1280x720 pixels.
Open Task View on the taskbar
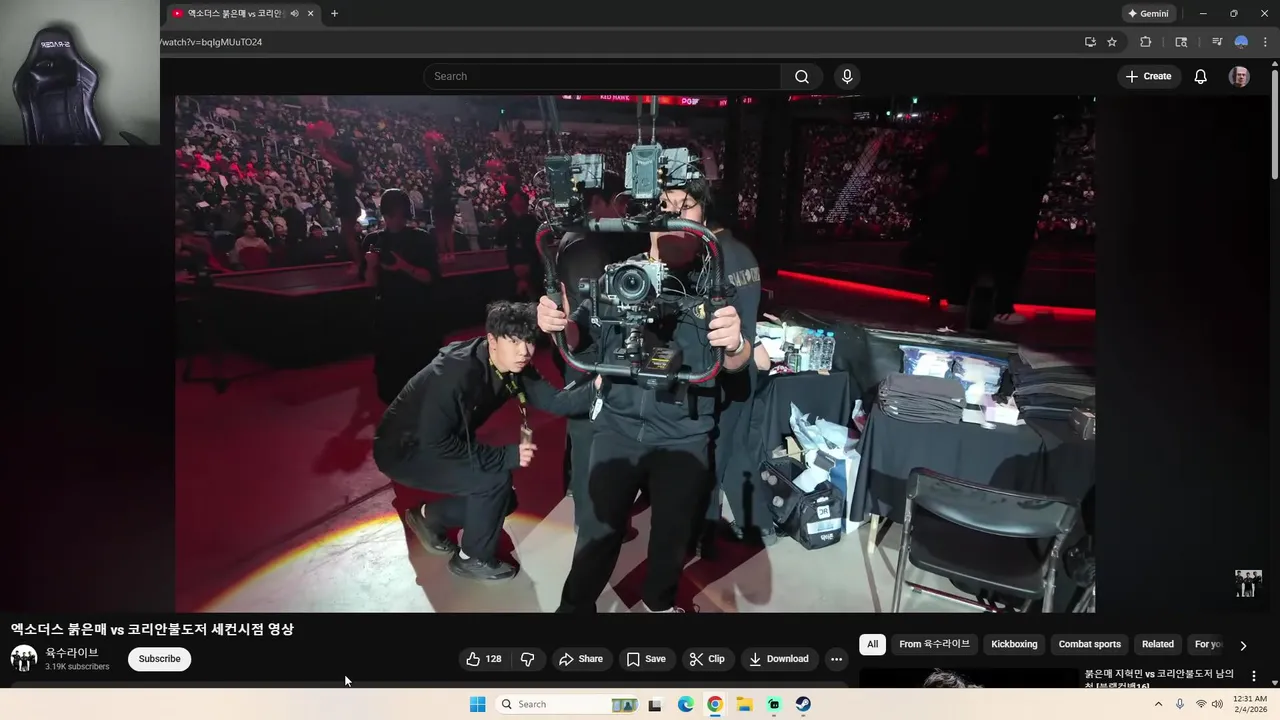[x=655, y=704]
